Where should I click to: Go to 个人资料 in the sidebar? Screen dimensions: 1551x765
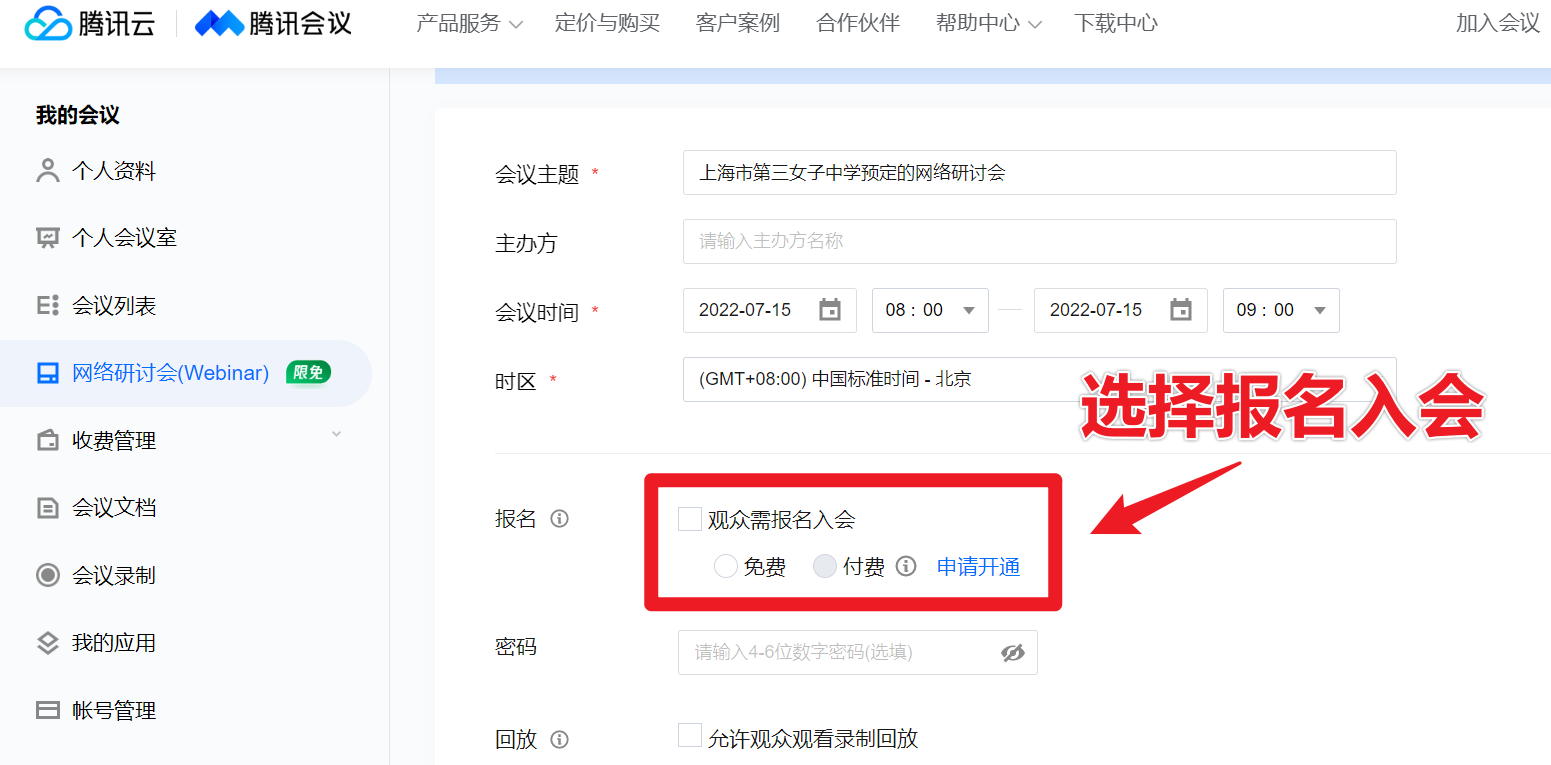[x=114, y=171]
